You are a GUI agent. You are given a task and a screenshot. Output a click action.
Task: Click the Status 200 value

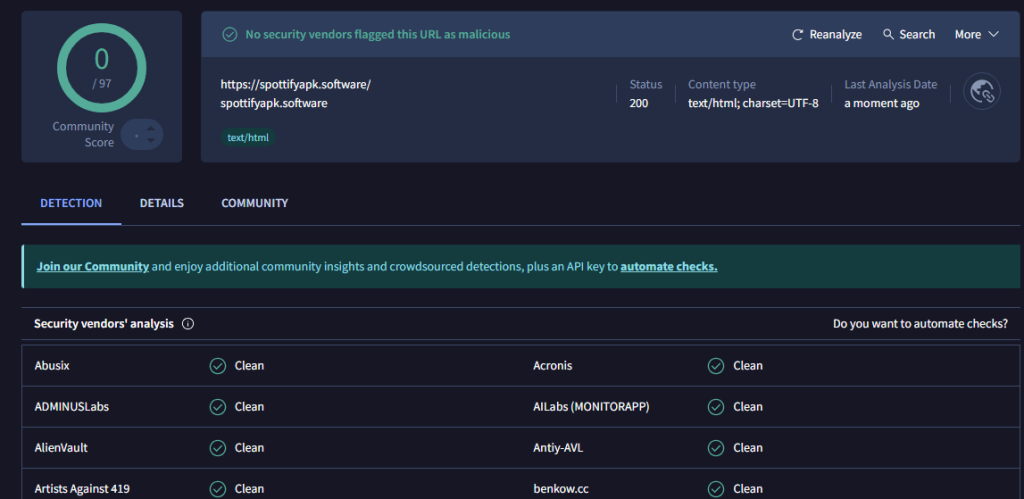click(639, 103)
